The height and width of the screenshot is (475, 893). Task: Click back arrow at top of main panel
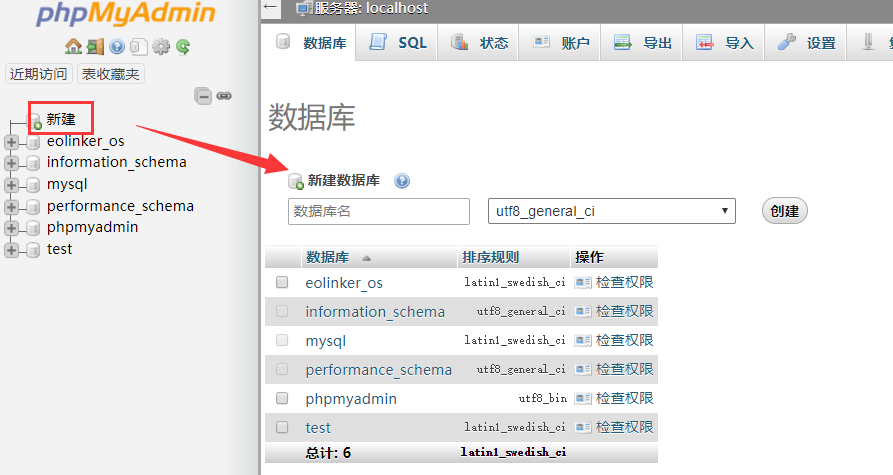coord(271,8)
